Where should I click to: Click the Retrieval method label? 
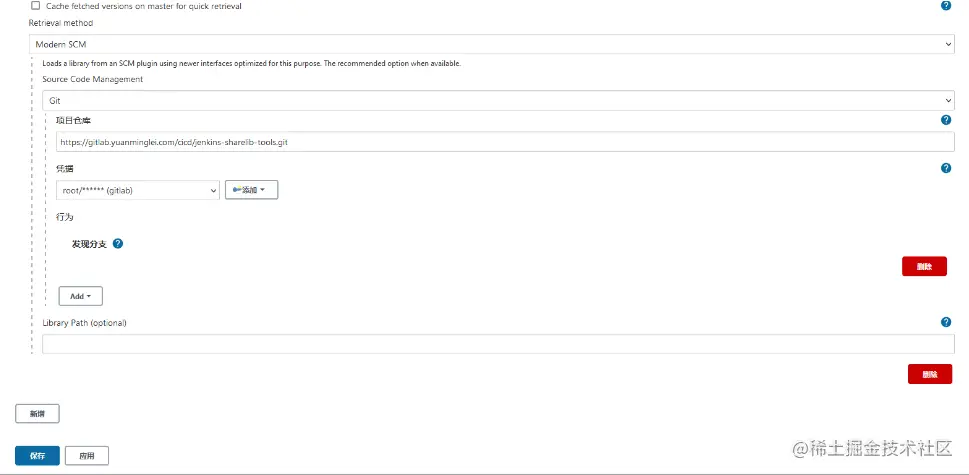tap(61, 23)
